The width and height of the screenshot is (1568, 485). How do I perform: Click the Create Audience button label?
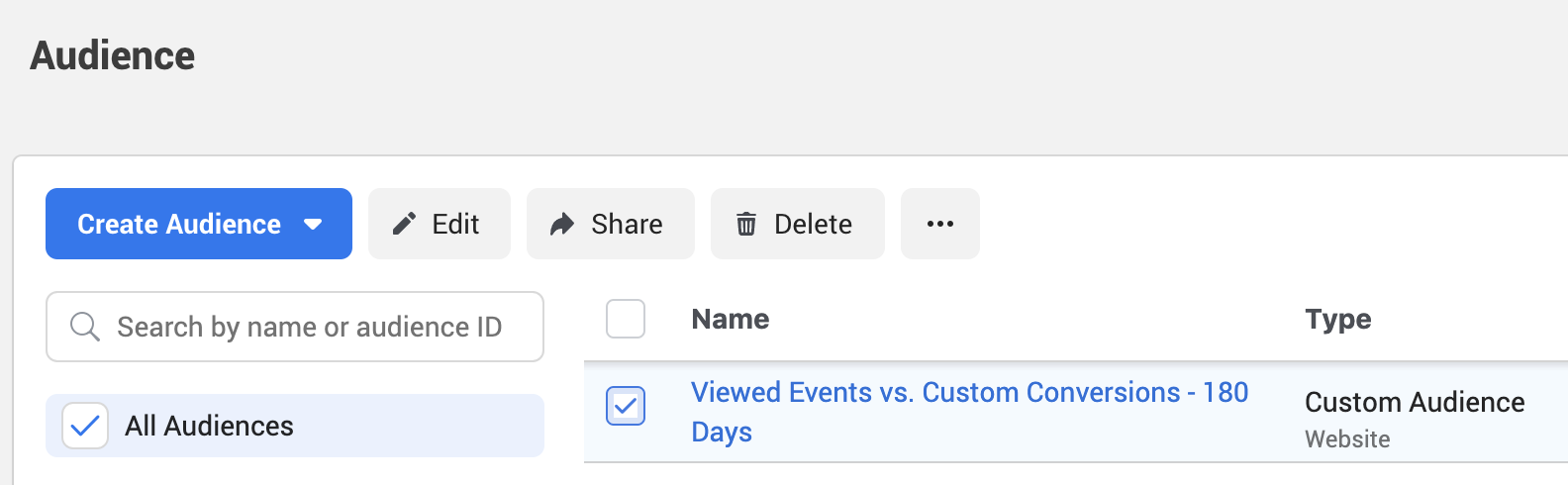[179, 225]
